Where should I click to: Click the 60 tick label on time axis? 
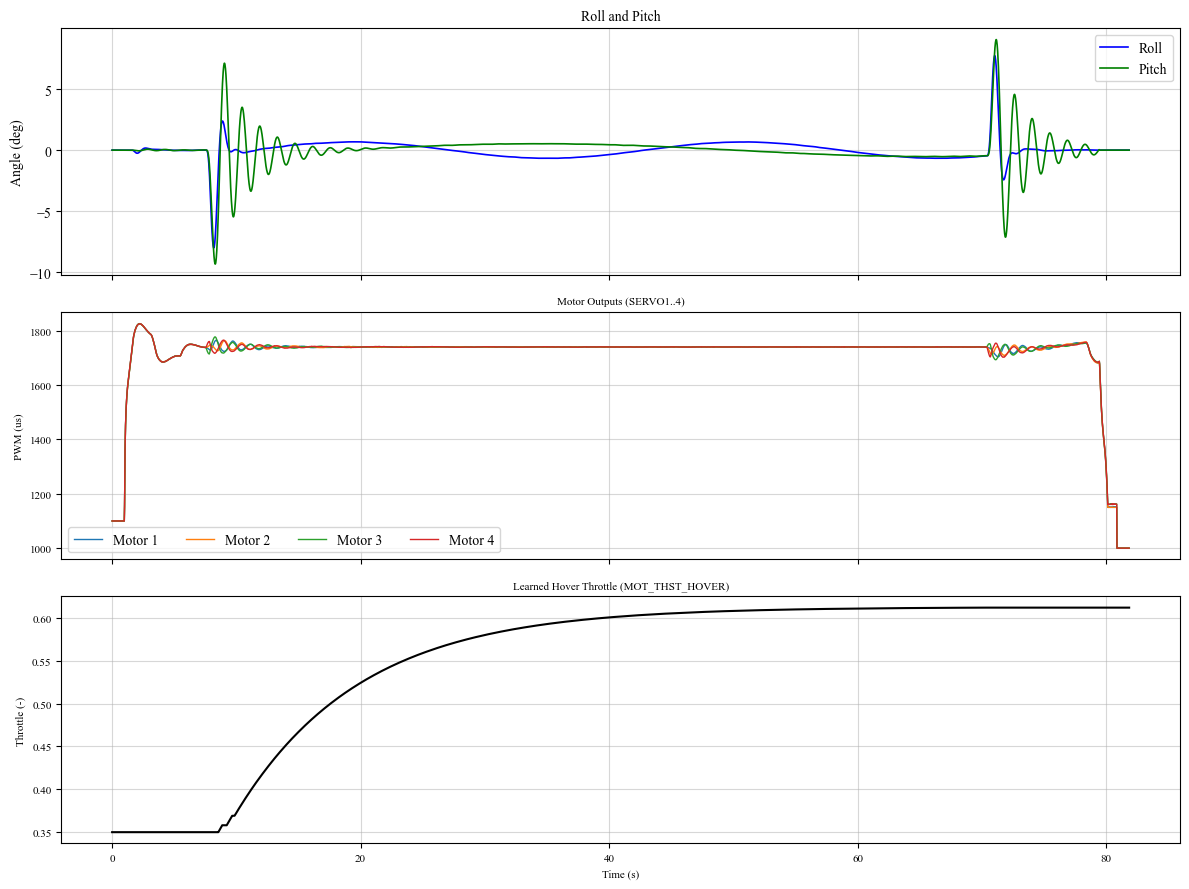coord(858,859)
